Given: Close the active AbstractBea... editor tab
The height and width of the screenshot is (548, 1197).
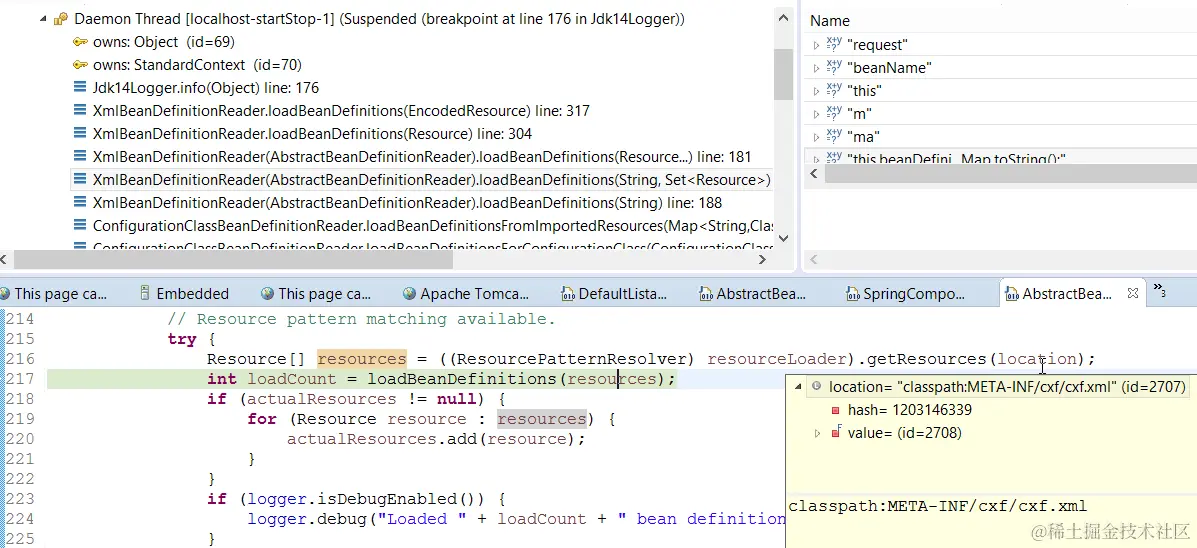Looking at the screenshot, I should click(1133, 293).
